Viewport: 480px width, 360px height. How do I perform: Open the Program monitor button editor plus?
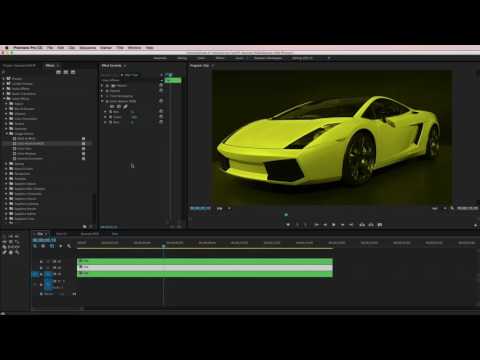(x=476, y=226)
